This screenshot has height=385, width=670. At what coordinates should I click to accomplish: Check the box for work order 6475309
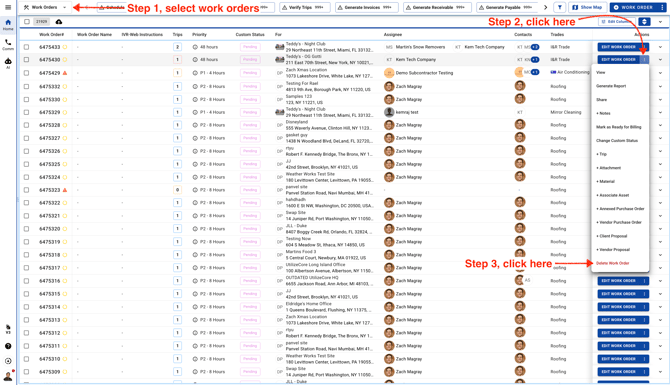(26, 372)
